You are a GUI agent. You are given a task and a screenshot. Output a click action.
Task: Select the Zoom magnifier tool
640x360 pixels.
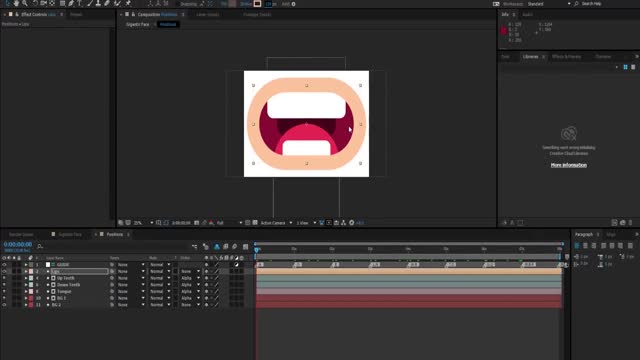25,3
